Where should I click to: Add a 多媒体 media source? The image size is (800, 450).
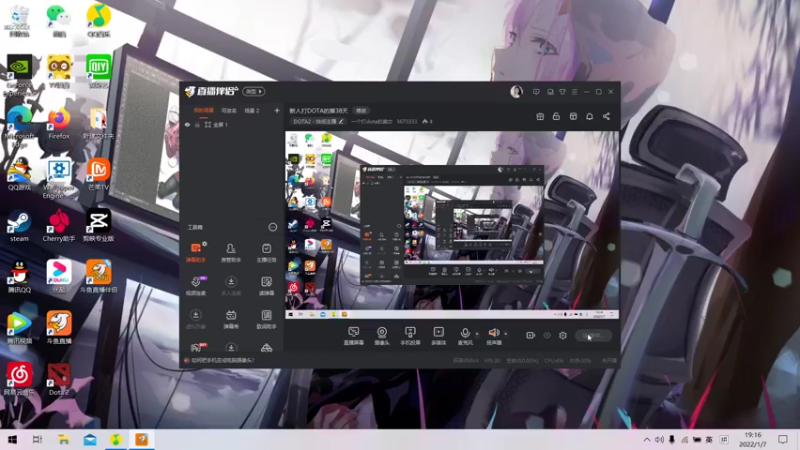pos(439,336)
